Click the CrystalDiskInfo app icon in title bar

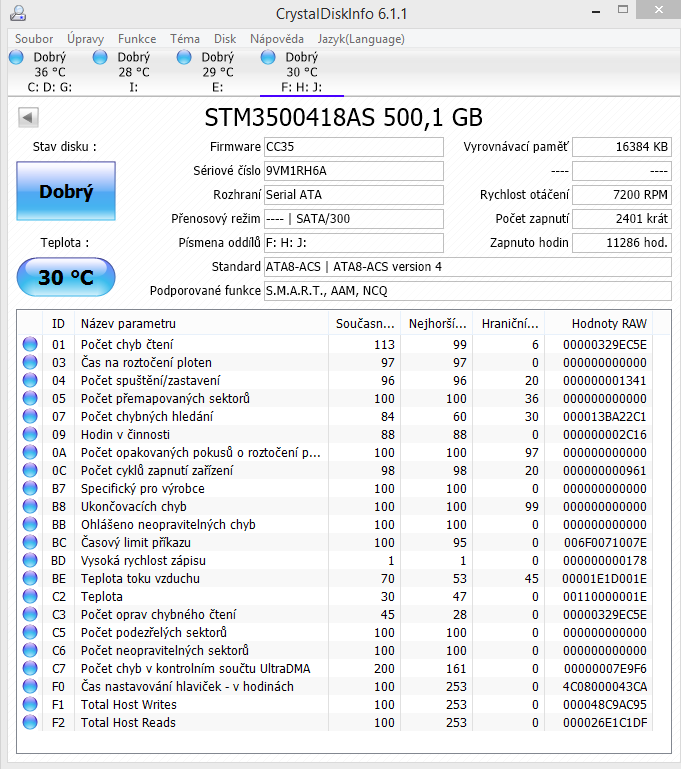[x=18, y=13]
